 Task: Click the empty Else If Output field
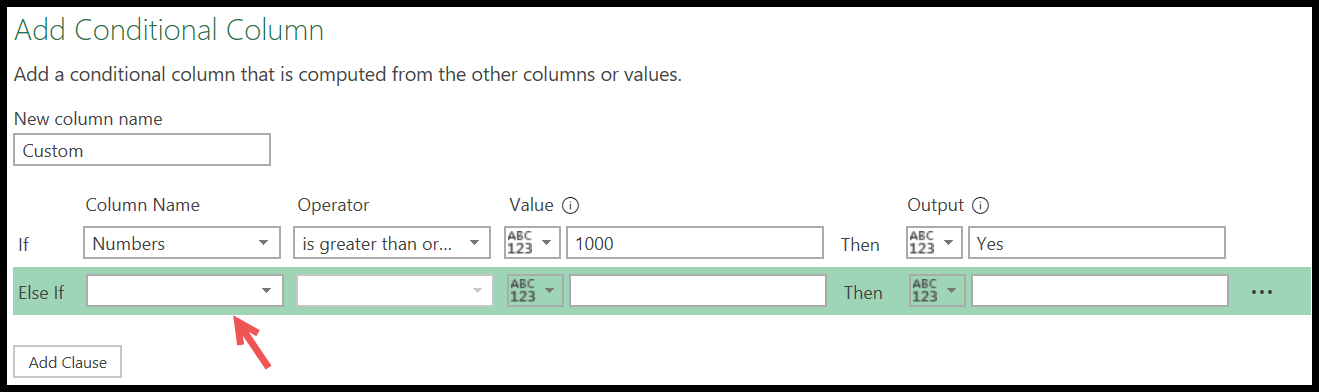(1100, 291)
